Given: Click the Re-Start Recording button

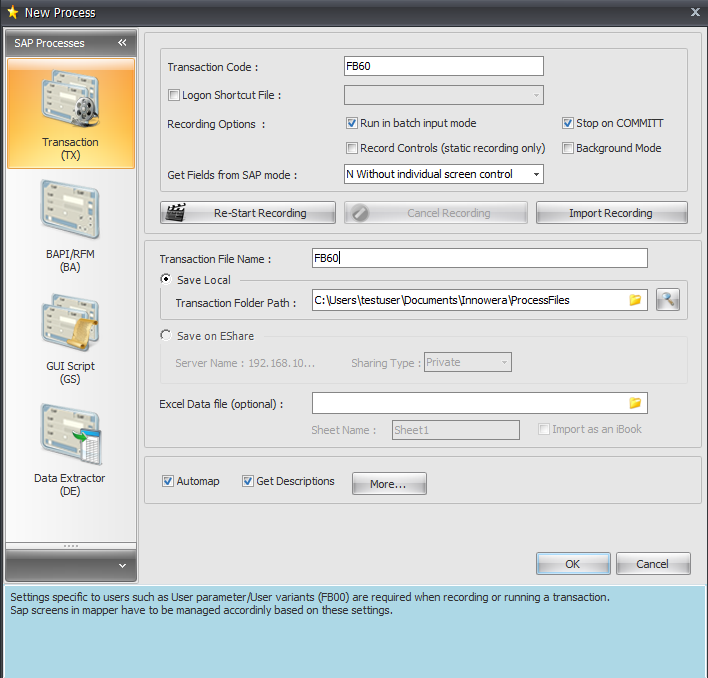Looking at the screenshot, I should pos(248,213).
